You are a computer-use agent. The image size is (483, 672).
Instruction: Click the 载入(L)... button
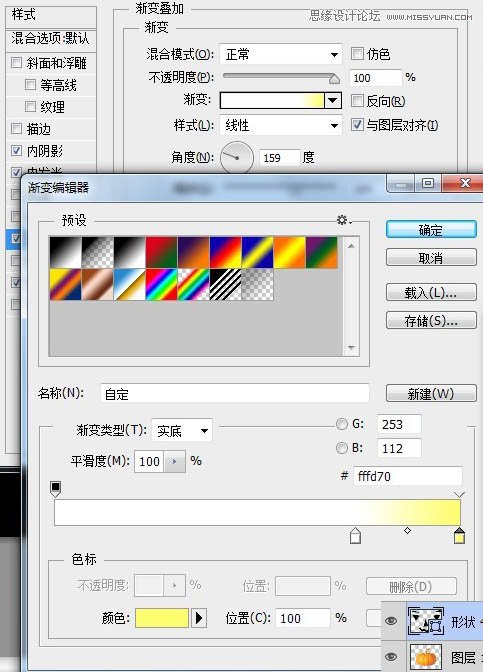pos(431,292)
